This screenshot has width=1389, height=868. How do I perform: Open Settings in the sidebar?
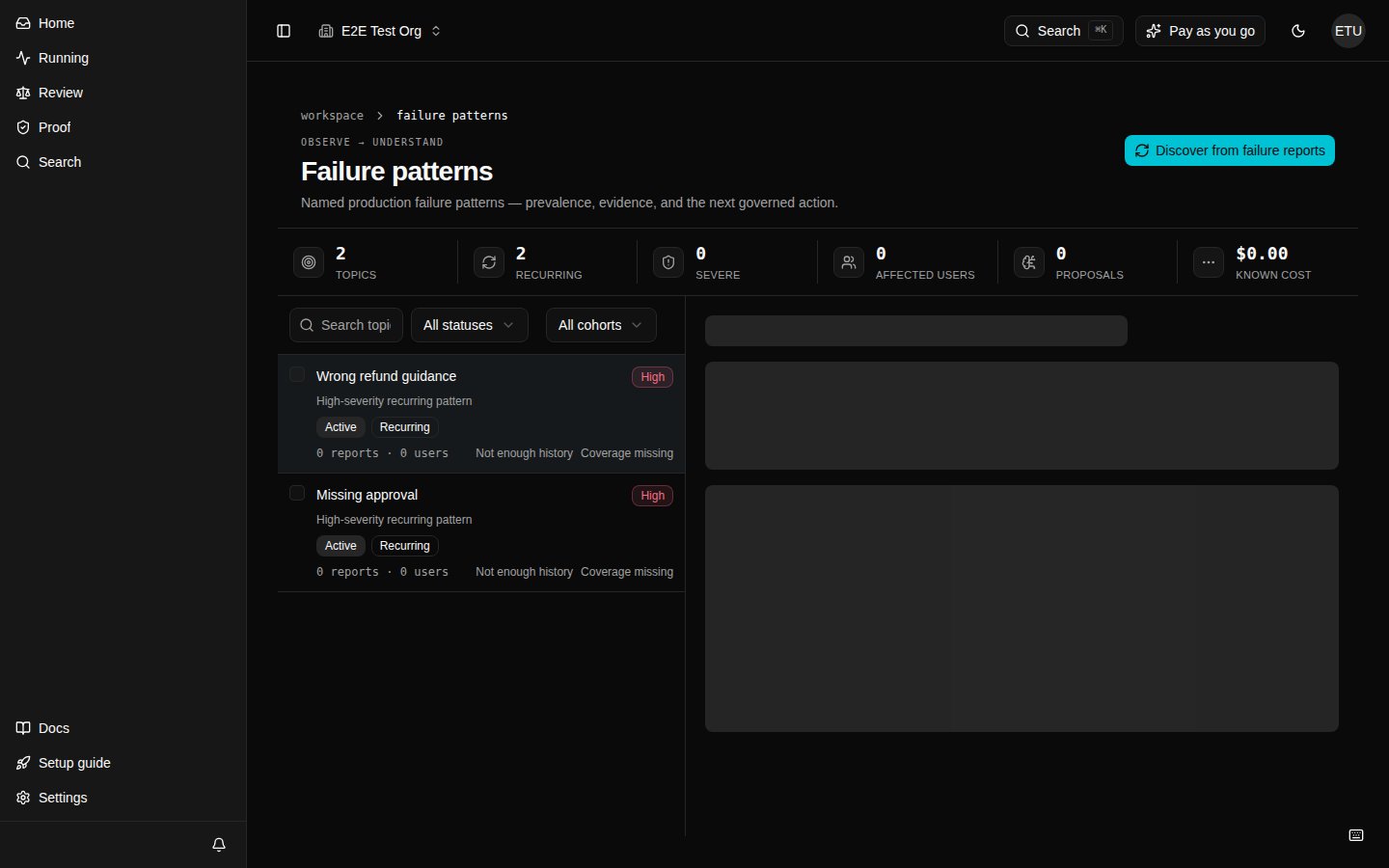click(123, 798)
